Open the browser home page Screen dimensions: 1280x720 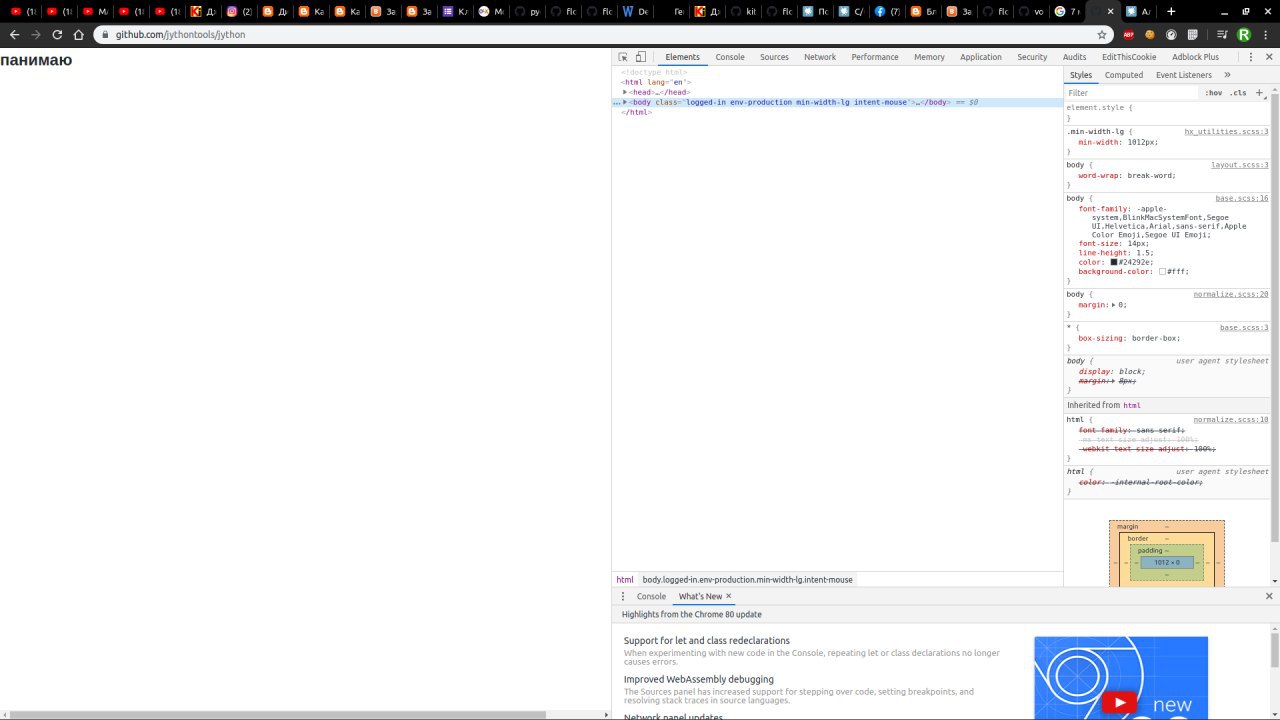pos(79,34)
